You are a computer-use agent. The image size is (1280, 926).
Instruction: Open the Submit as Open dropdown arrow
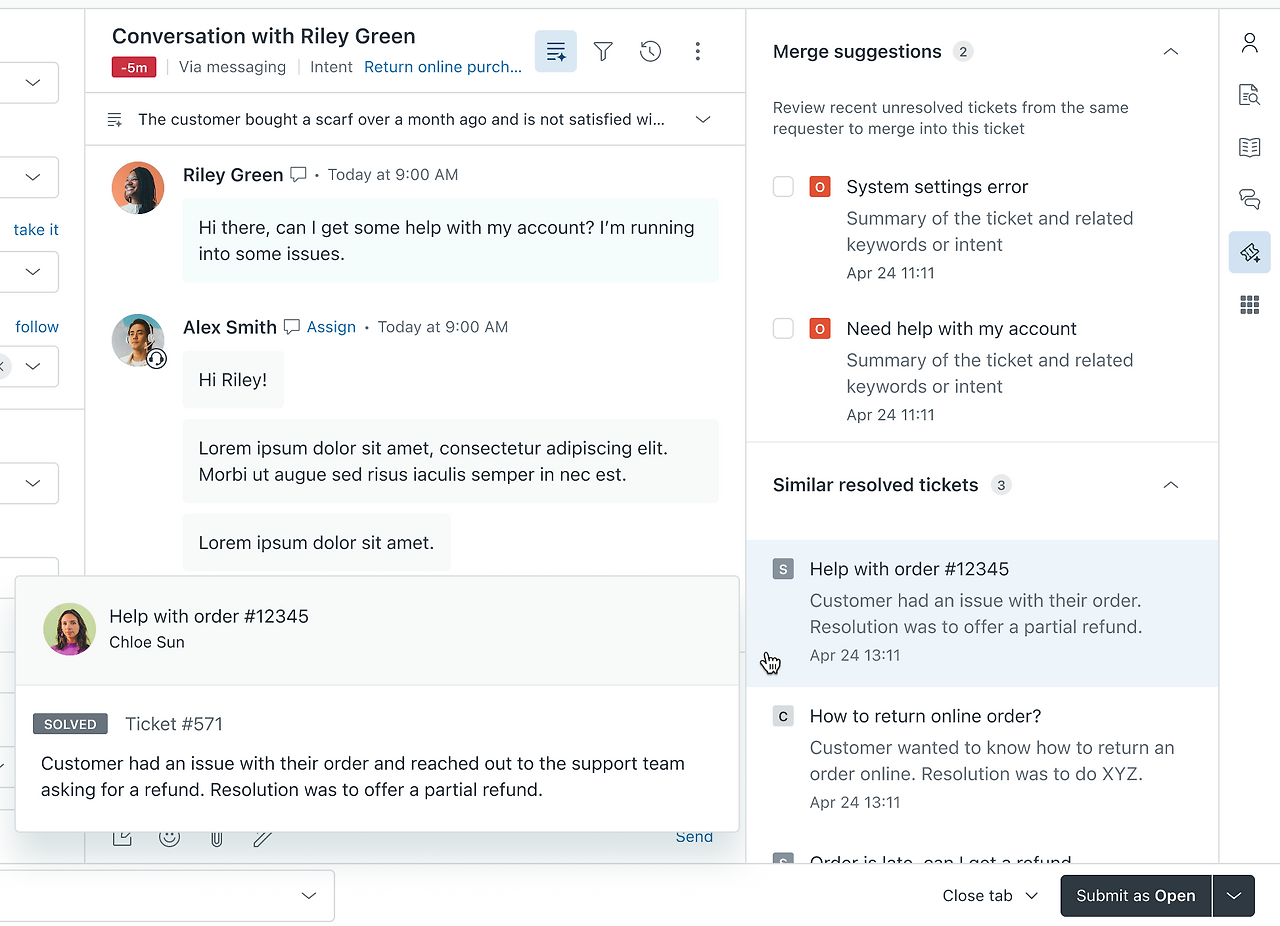[x=1234, y=896]
